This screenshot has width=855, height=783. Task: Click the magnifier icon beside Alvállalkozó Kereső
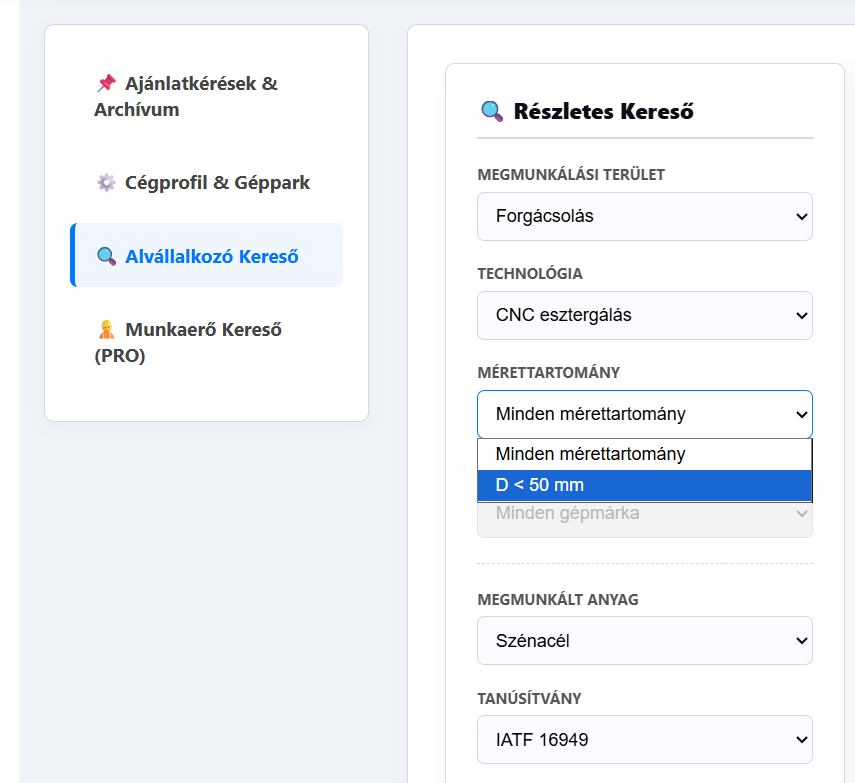coord(106,256)
